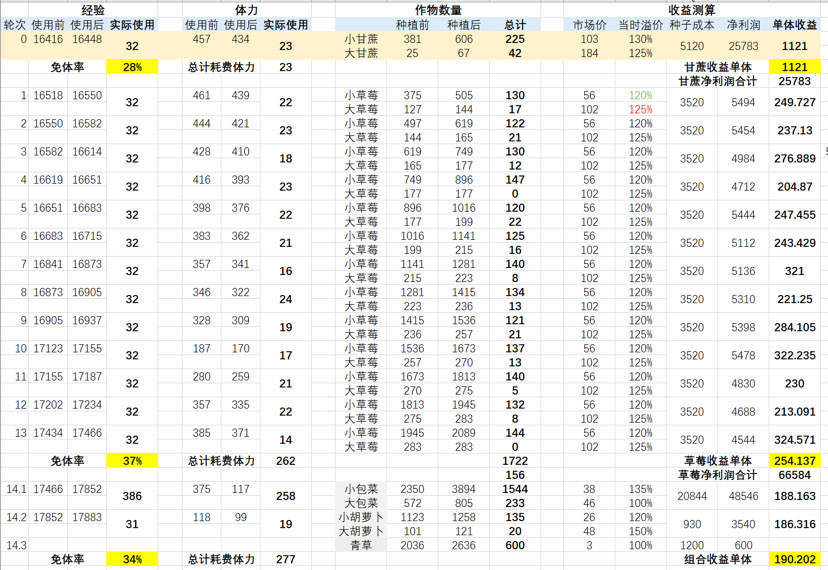Select the 150% 大胡萝卜 premium cell
This screenshot has height=570, width=828.
(x=641, y=531)
